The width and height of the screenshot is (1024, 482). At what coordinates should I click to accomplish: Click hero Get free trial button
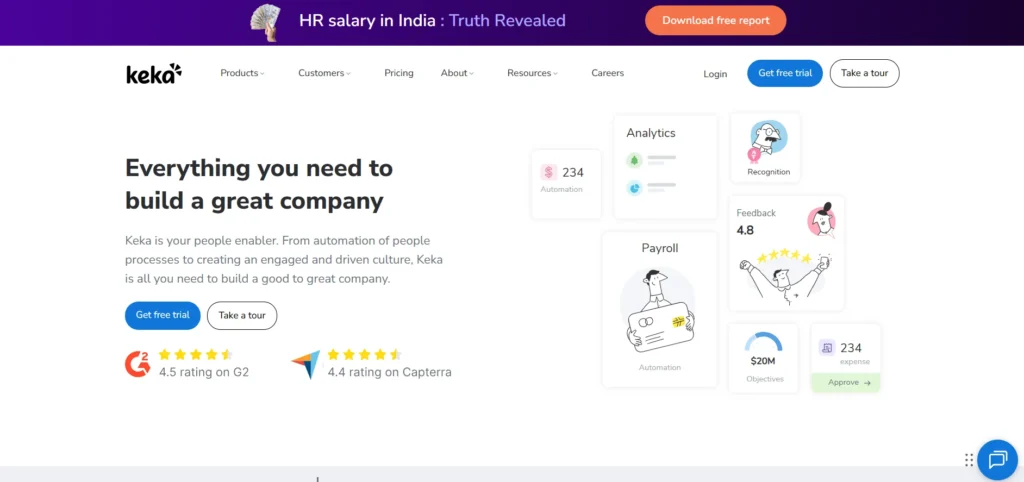point(163,315)
